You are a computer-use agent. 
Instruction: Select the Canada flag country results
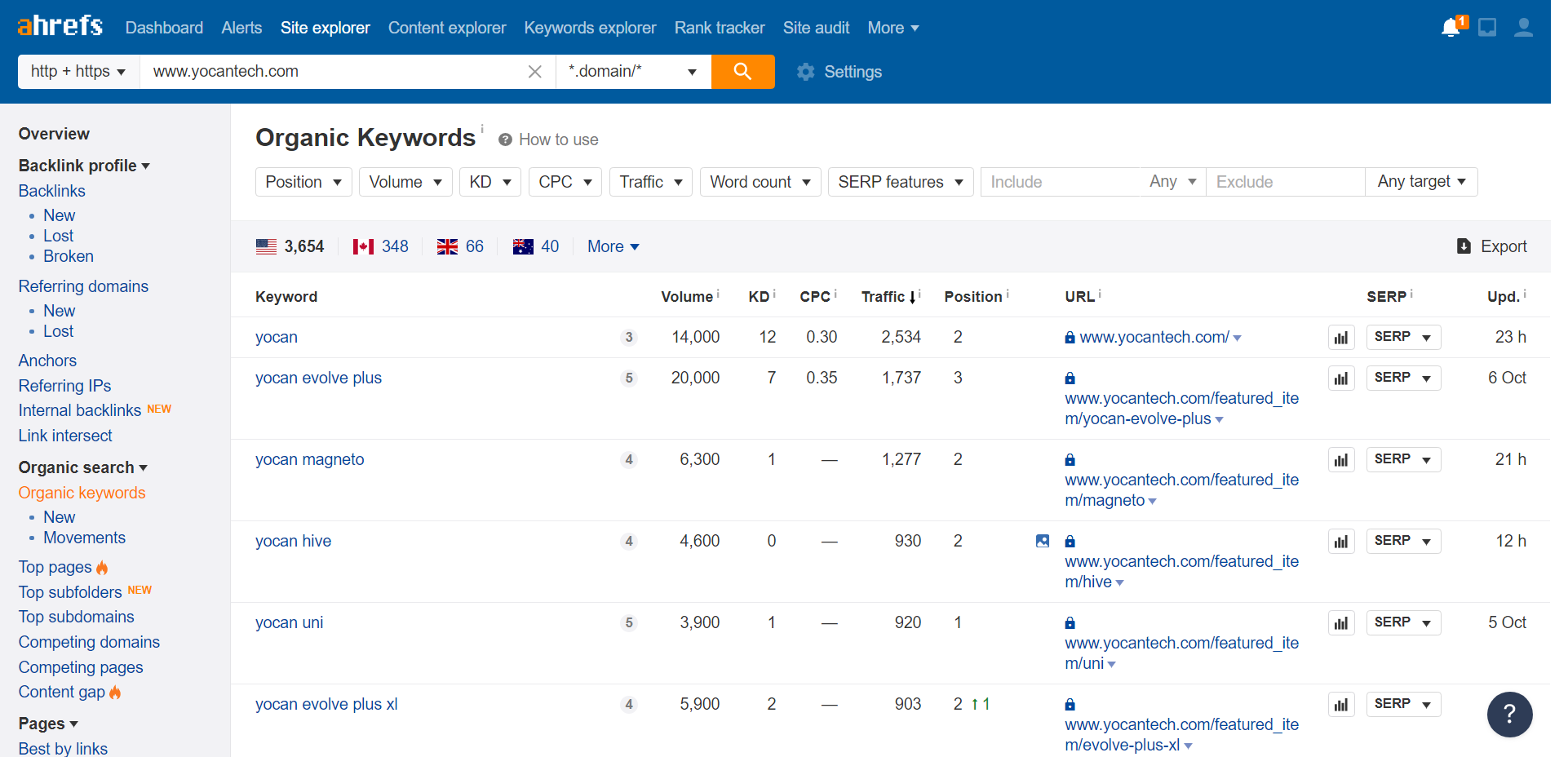[381, 246]
